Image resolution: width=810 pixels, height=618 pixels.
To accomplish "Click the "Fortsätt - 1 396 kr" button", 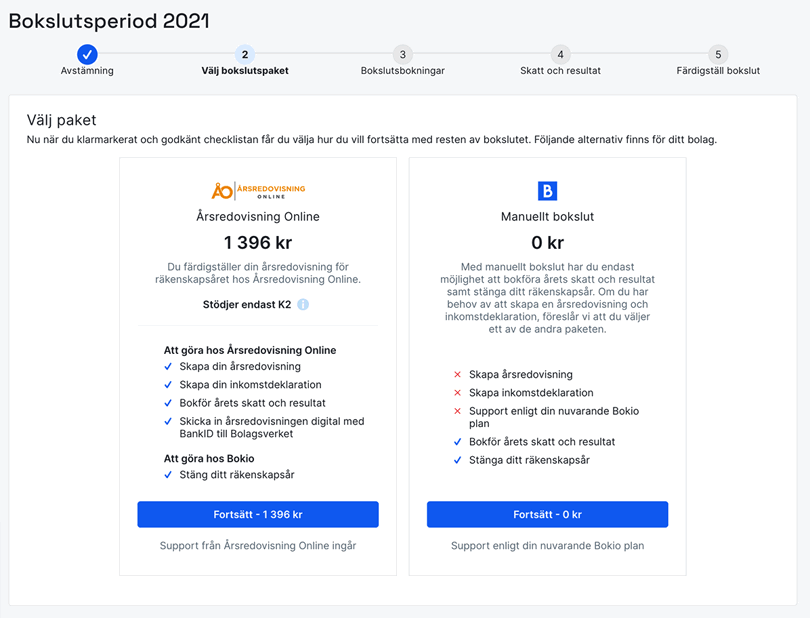I will [x=257, y=514].
